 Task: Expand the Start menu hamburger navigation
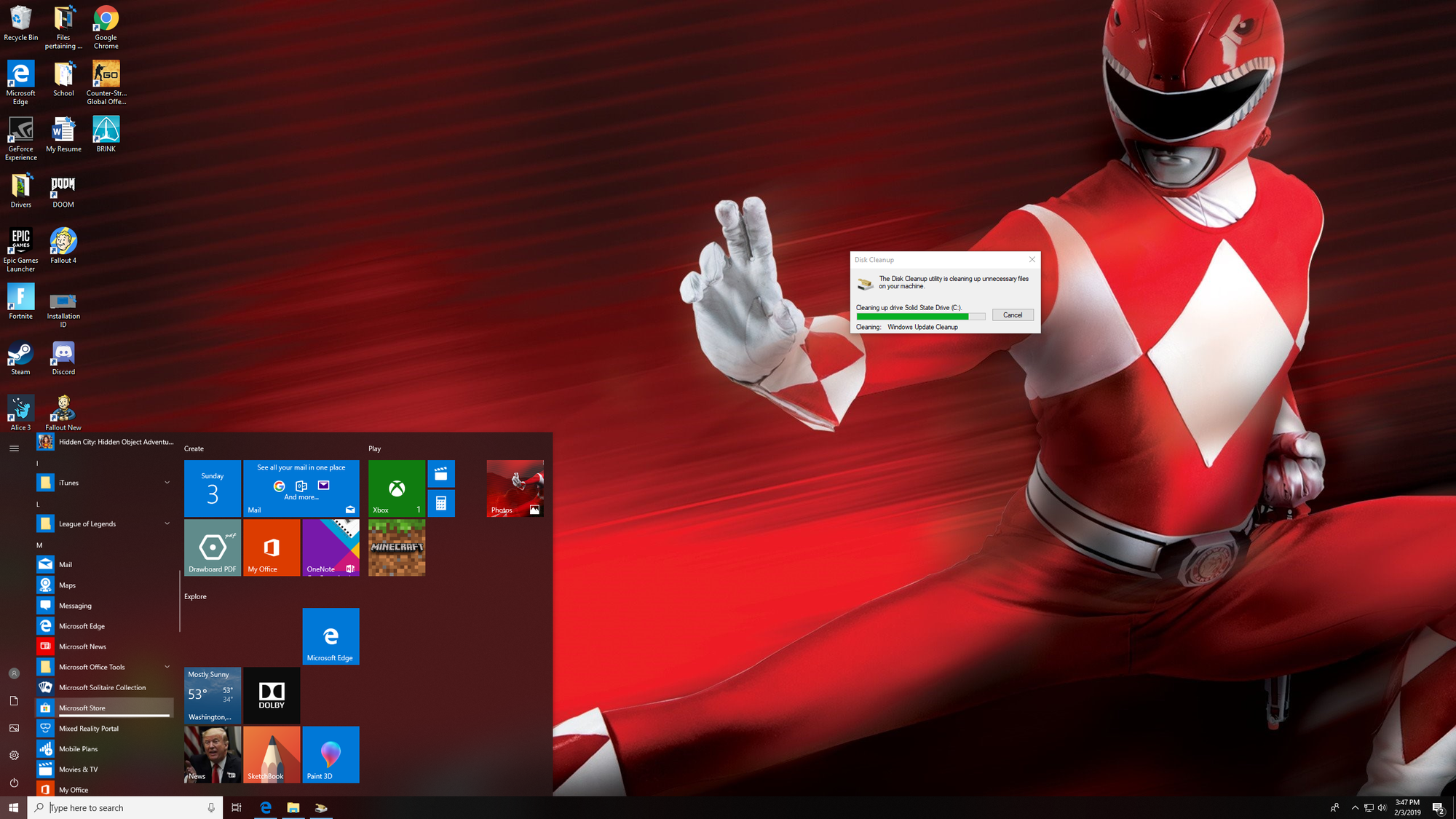tap(14, 448)
